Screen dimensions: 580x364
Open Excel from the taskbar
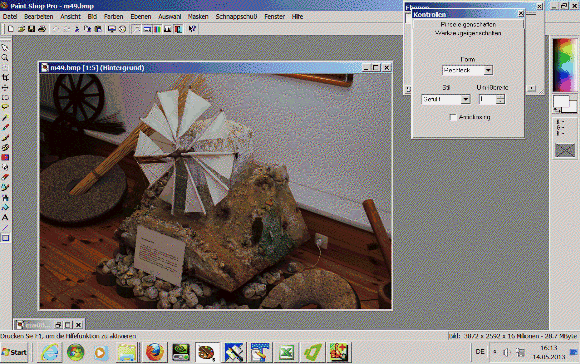(286, 352)
